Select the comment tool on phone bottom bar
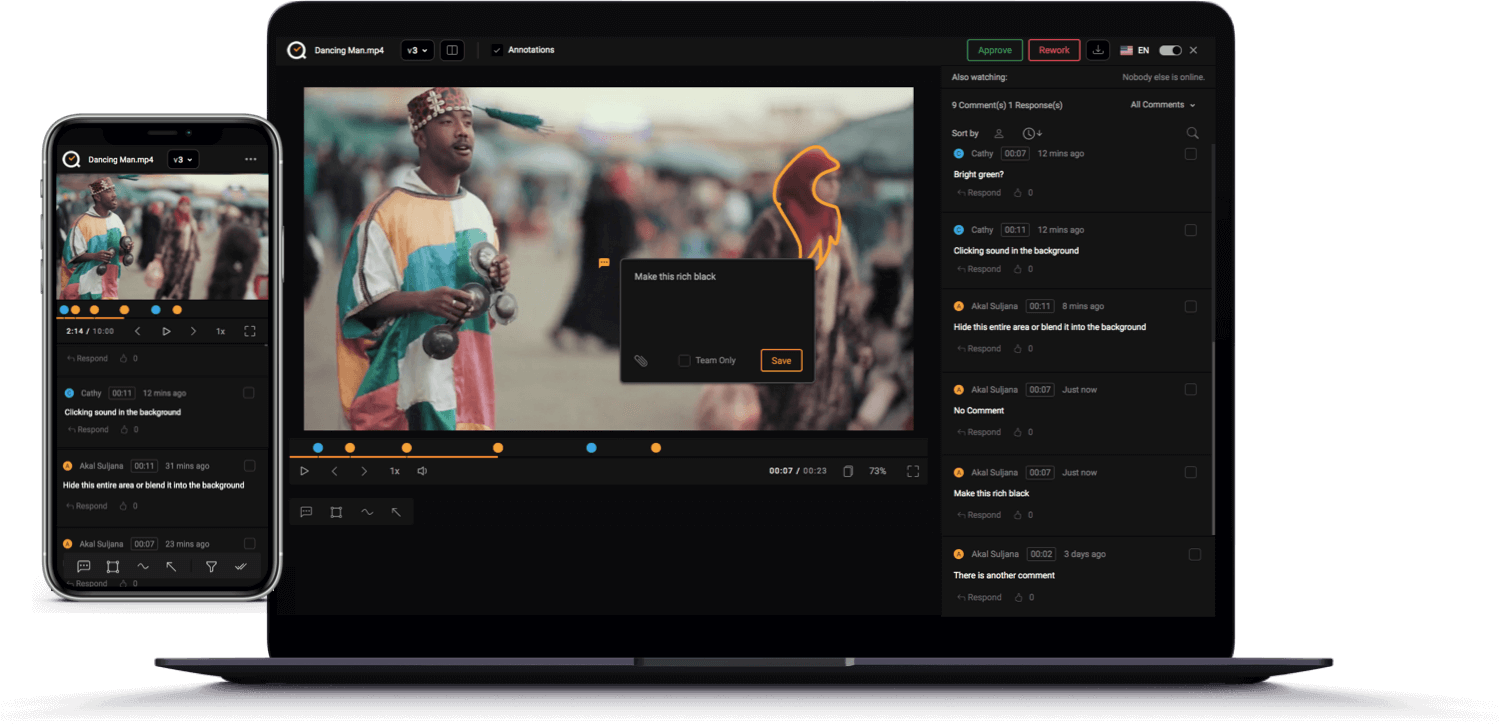Screen dimensions: 1501x725 click(x=84, y=567)
